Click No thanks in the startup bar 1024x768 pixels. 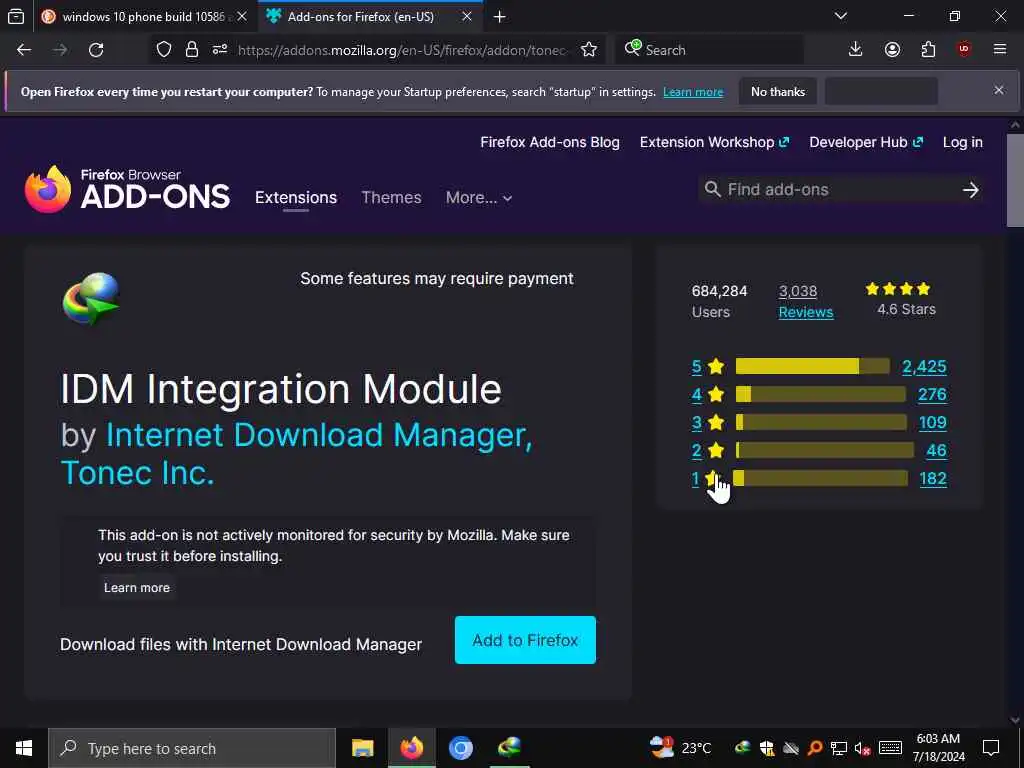(x=778, y=91)
